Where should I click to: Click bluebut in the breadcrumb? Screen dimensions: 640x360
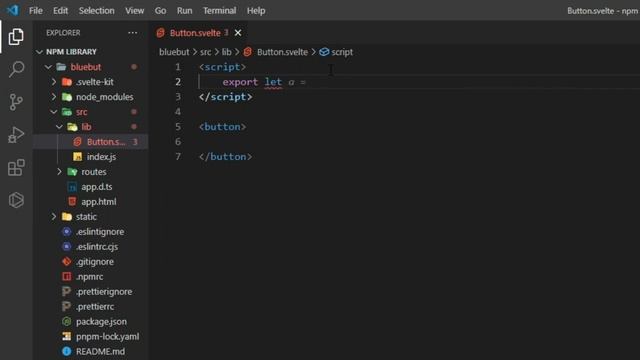[x=174, y=52]
